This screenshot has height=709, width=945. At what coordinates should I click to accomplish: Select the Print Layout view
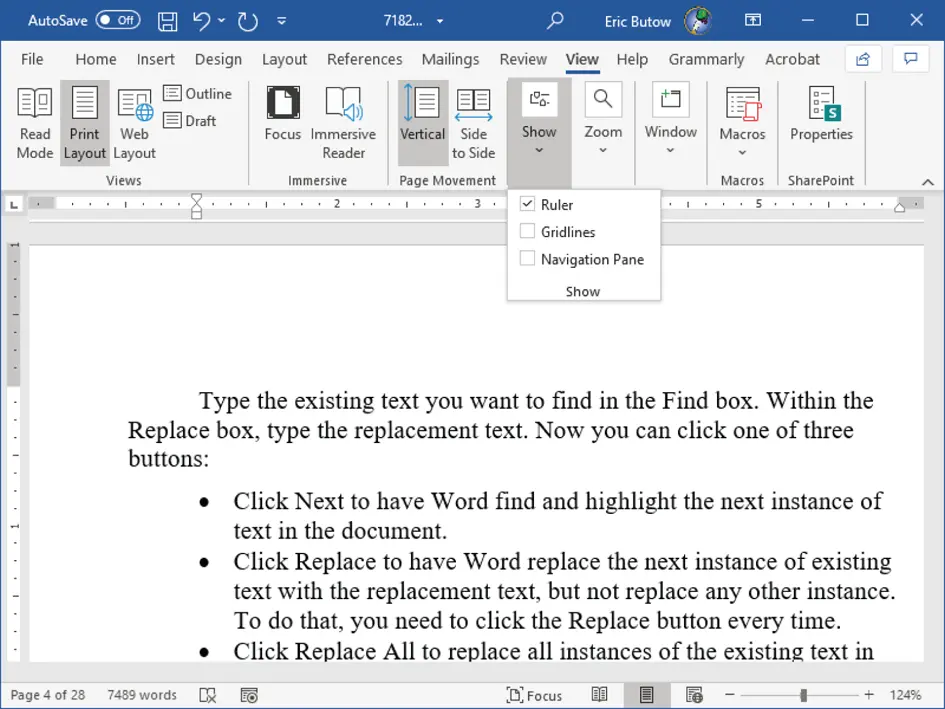[84, 122]
